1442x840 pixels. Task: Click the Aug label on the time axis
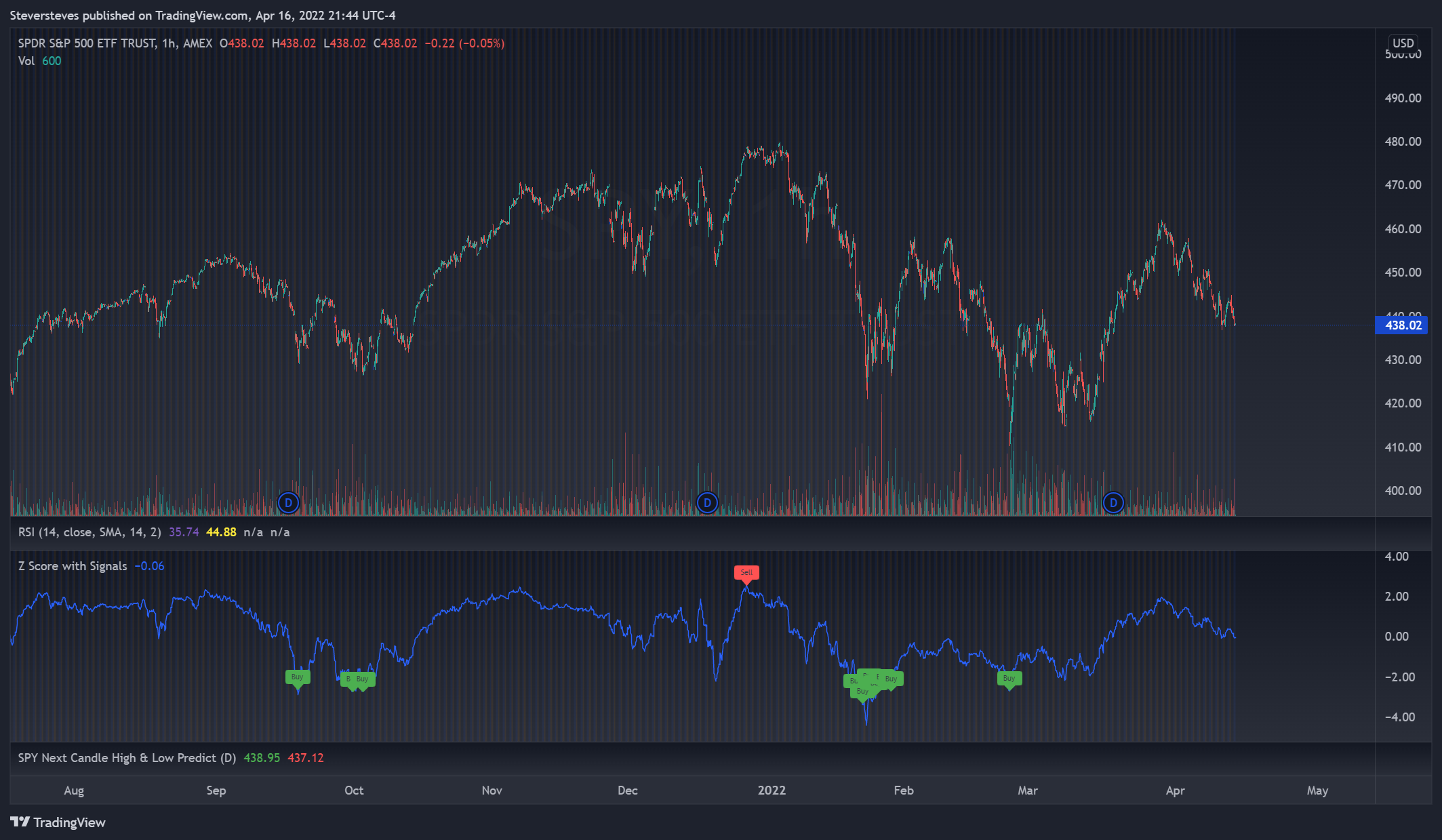tap(74, 791)
